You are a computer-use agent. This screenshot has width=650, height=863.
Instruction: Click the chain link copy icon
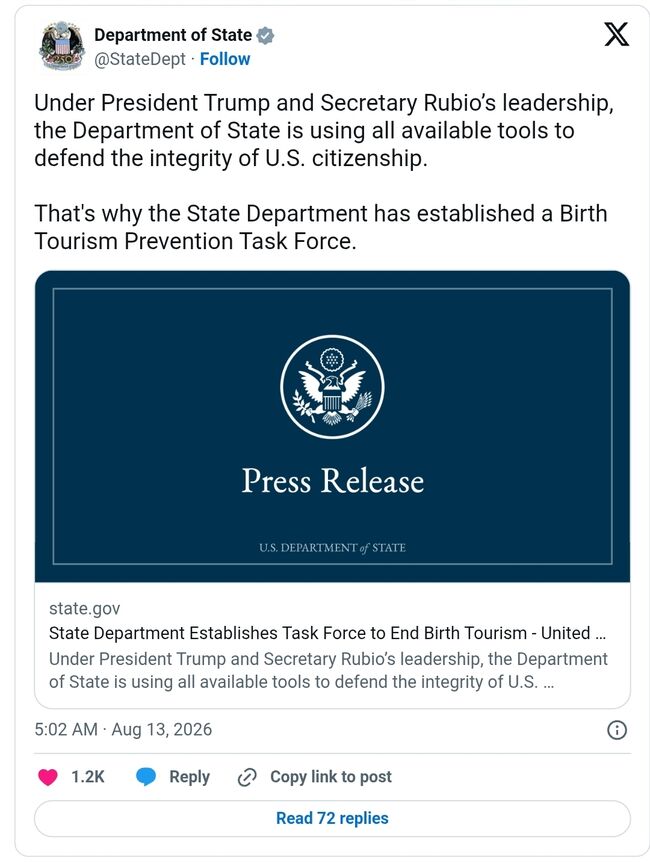point(247,777)
